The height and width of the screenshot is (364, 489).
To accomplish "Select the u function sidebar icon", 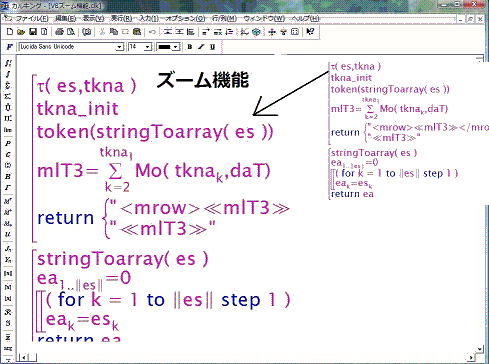I will (x=8, y=235).
